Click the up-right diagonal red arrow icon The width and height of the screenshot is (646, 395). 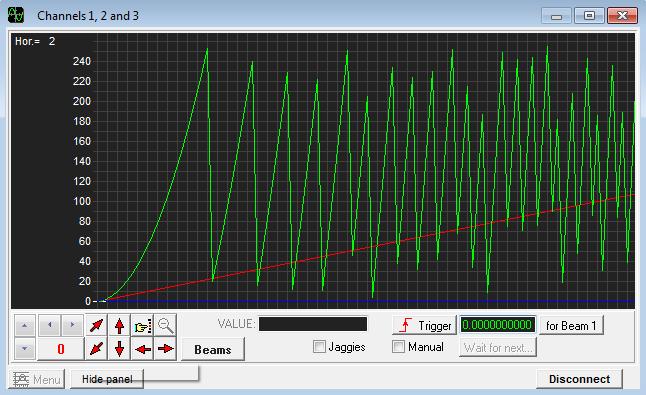96,326
